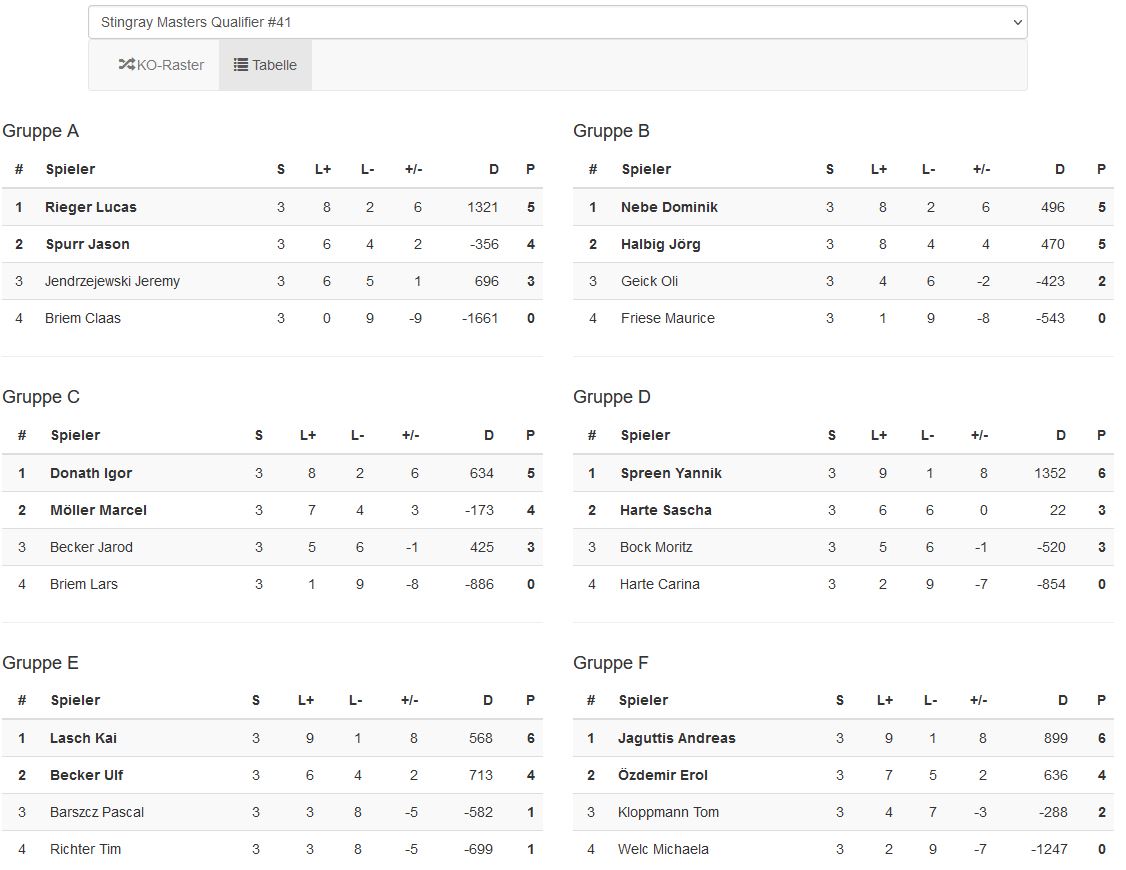Click Özdemir Erol in Gruppe F
Screen dimensions: 1126x870
pyautogui.click(x=663, y=775)
